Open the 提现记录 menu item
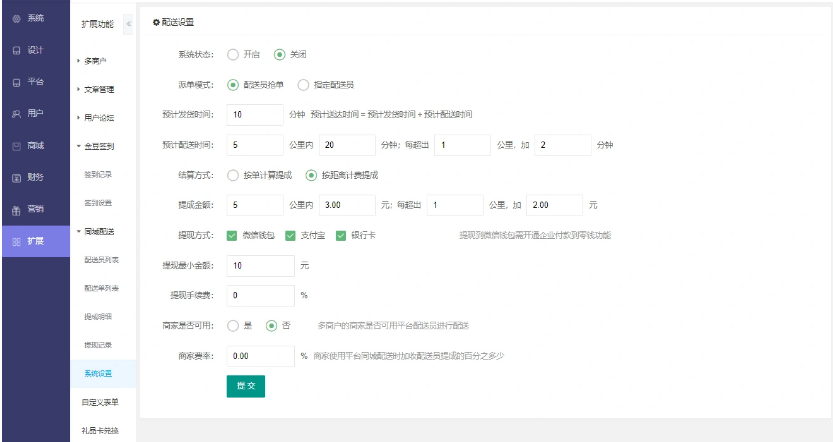Image resolution: width=833 pixels, height=442 pixels. tap(98, 345)
